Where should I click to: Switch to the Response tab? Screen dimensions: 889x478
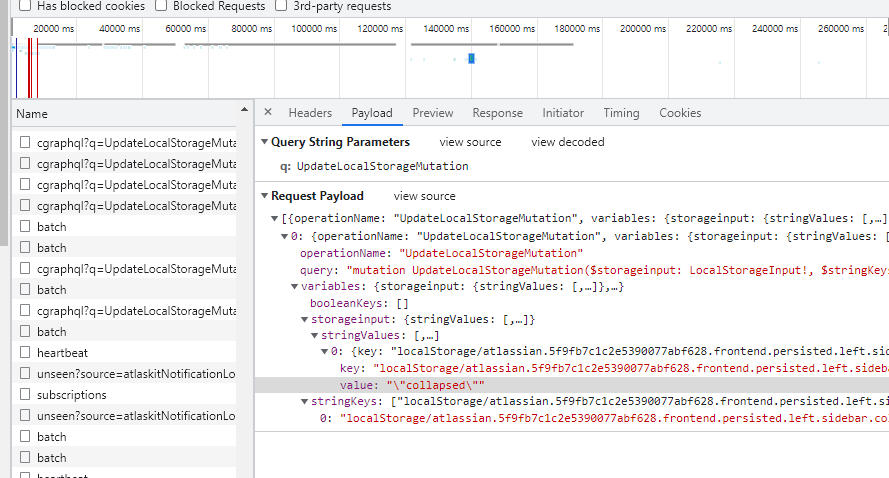coord(498,113)
